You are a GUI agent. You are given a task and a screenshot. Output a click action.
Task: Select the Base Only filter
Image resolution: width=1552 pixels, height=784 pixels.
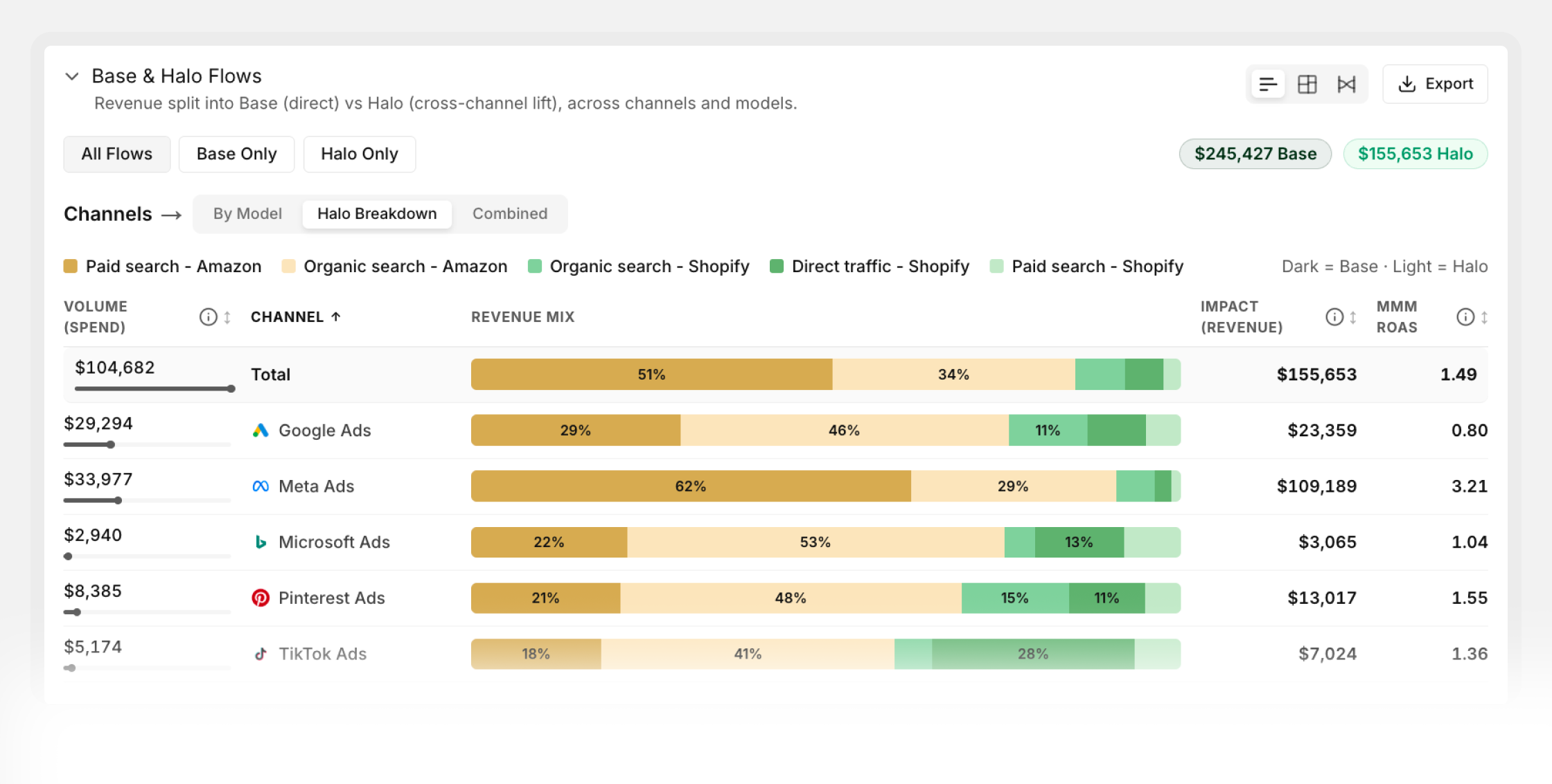click(x=237, y=154)
